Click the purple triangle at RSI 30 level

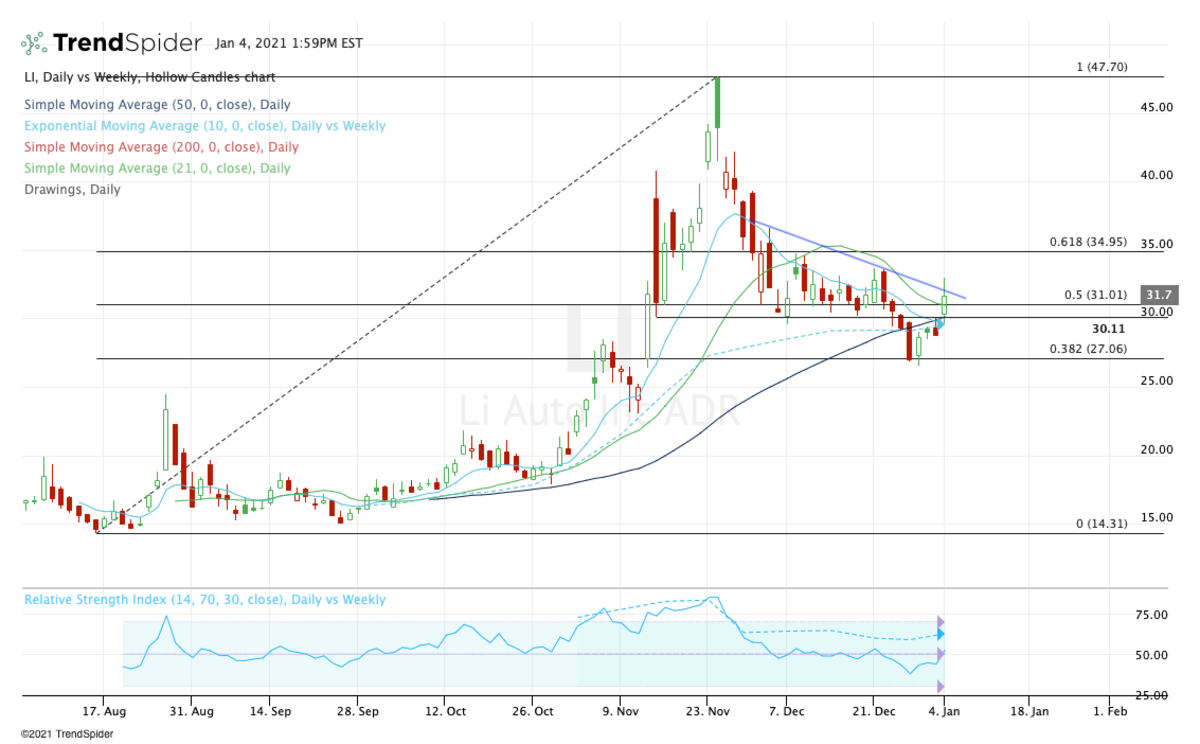click(940, 686)
